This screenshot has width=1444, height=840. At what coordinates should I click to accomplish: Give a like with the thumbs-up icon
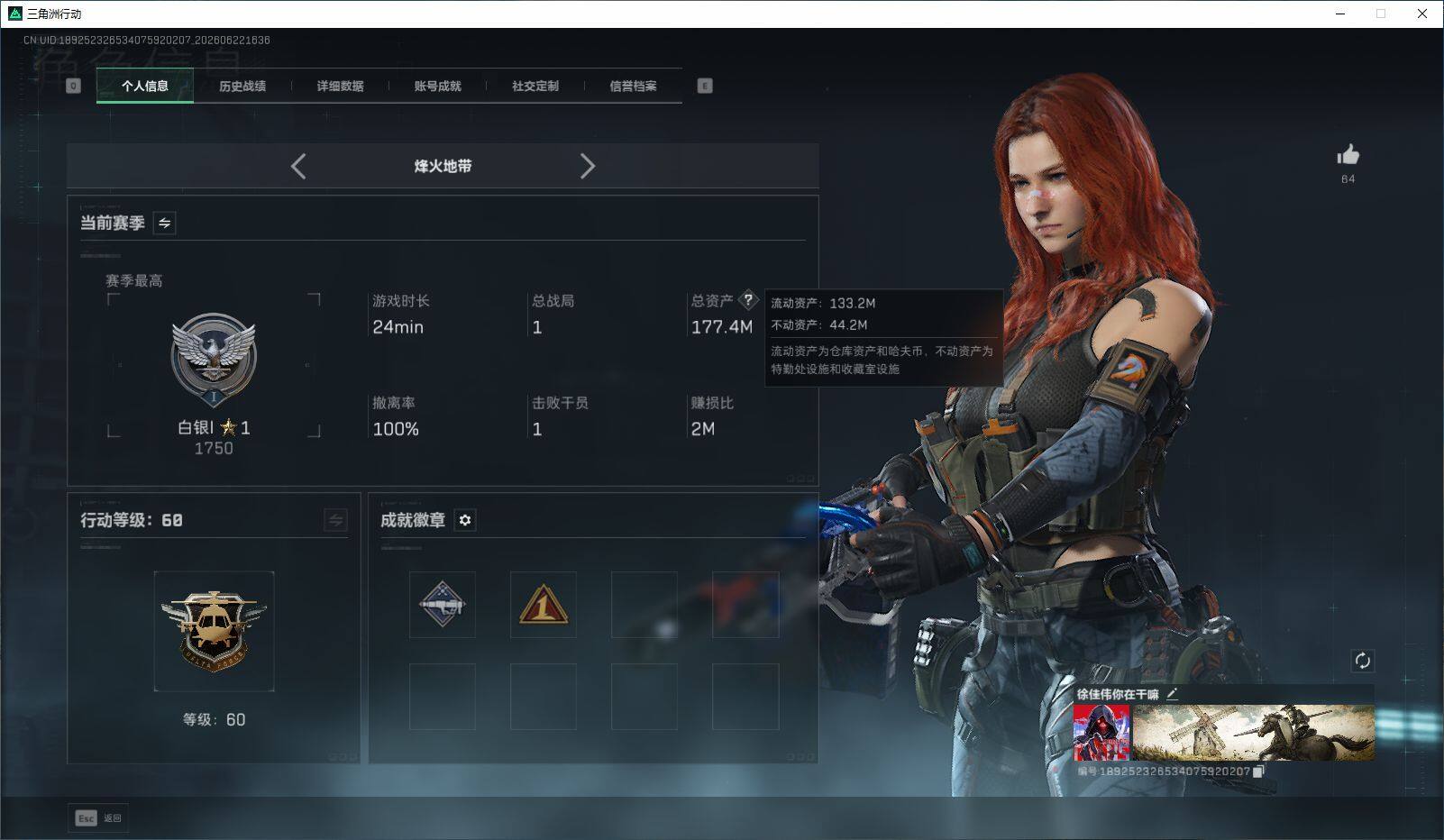tap(1348, 155)
